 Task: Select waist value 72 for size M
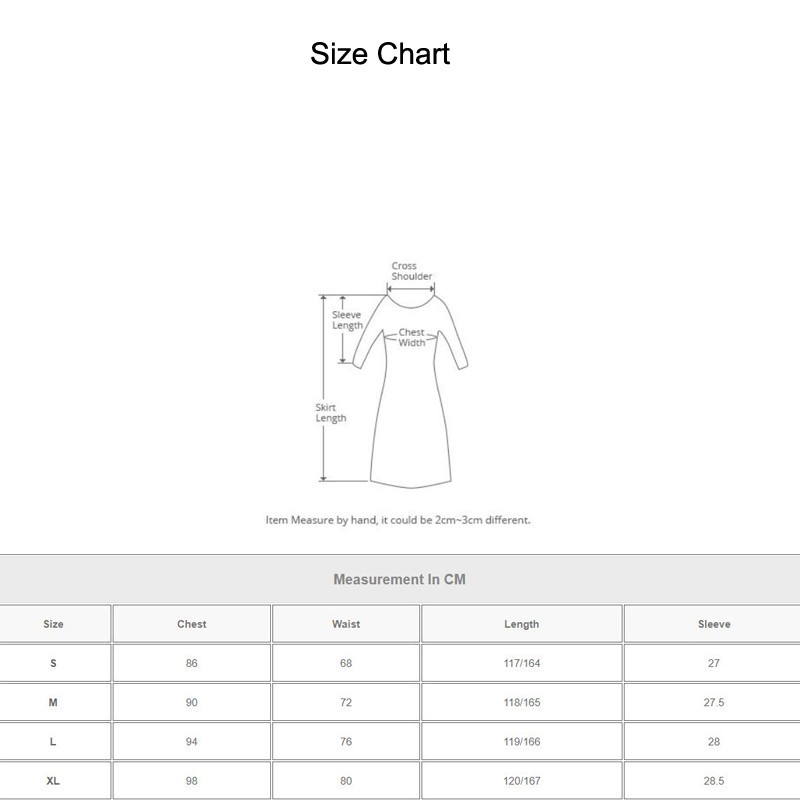click(x=344, y=701)
